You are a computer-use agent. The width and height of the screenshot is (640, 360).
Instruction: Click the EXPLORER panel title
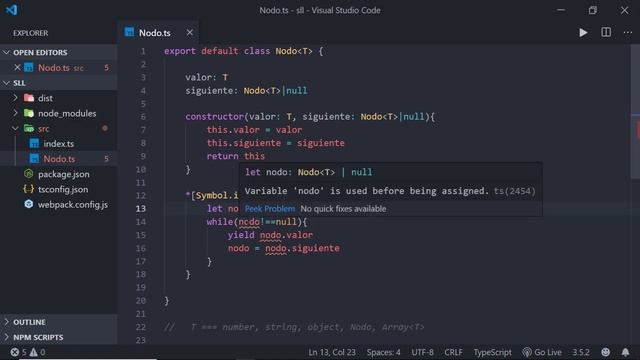31,33
